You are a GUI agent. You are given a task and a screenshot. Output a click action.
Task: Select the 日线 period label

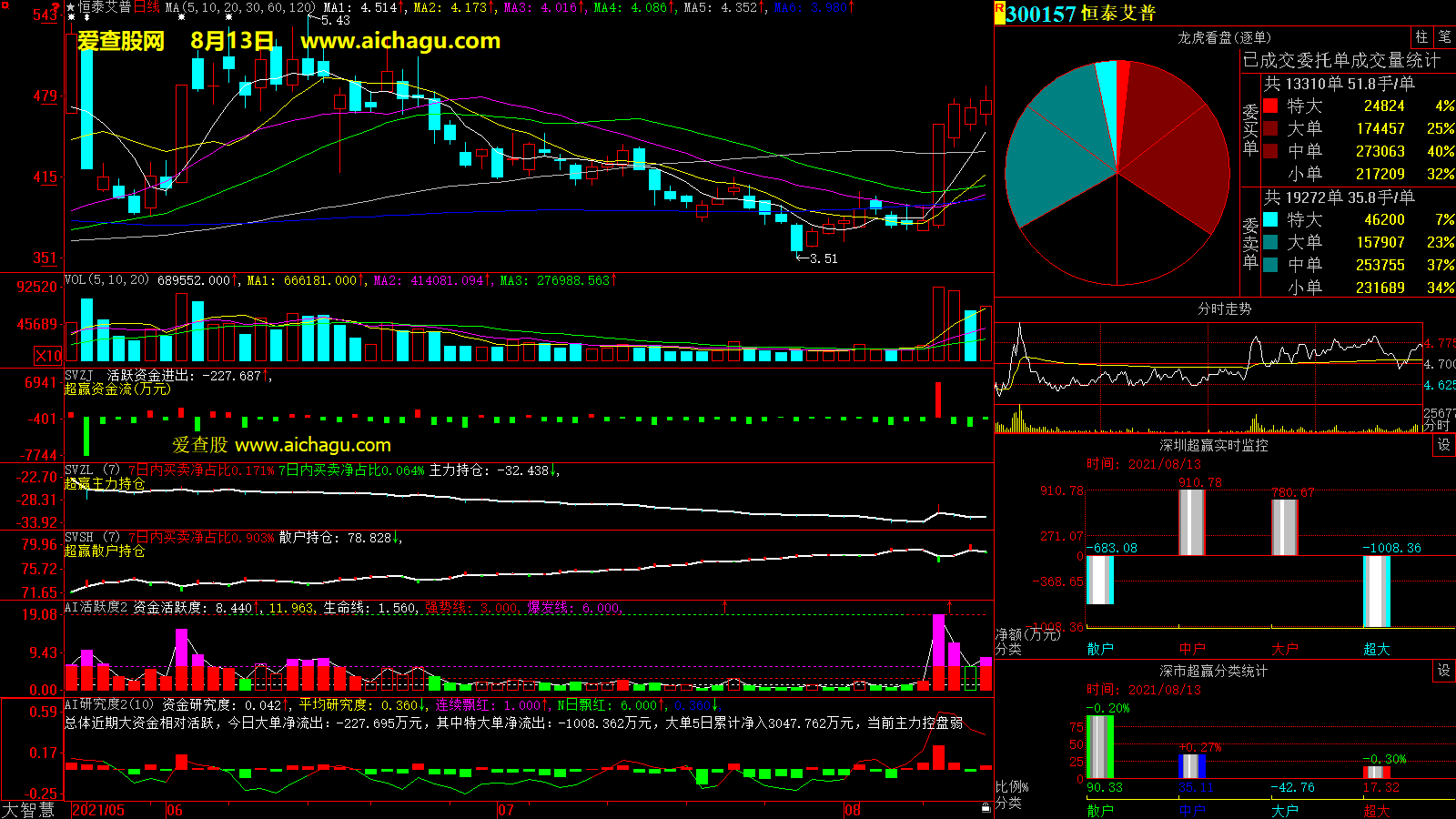coord(147,7)
